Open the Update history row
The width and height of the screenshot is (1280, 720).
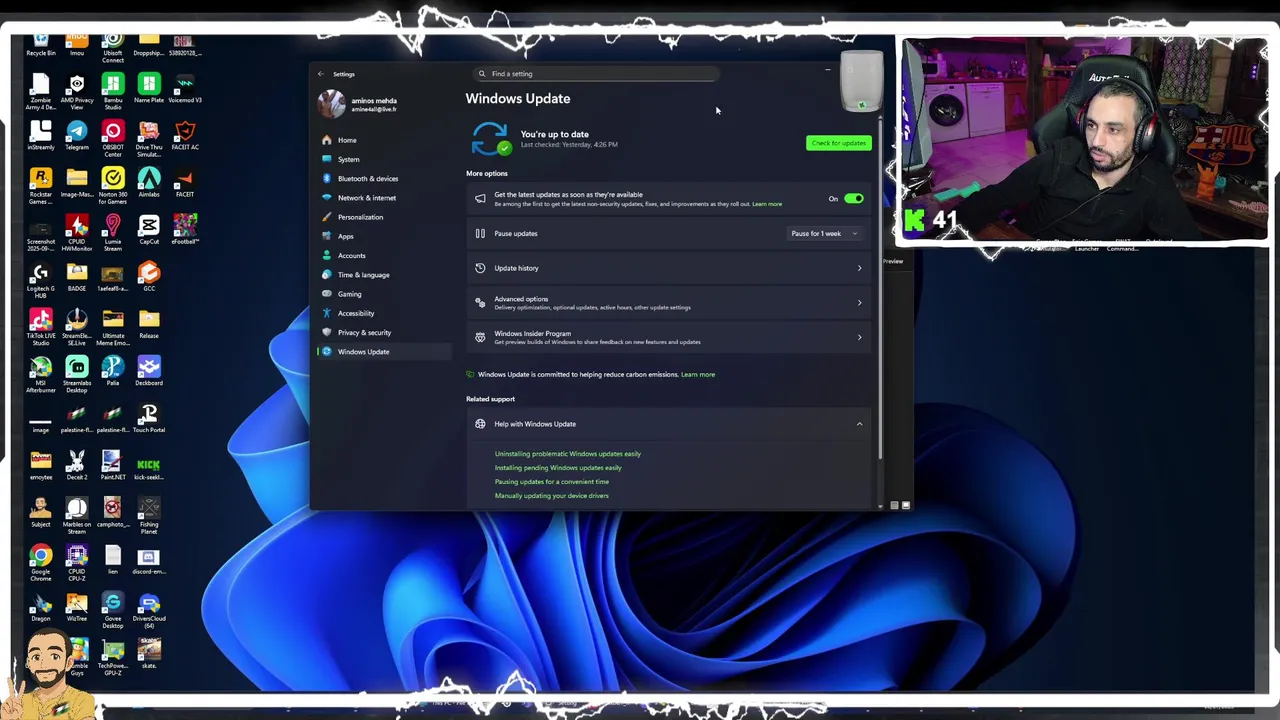tap(669, 268)
